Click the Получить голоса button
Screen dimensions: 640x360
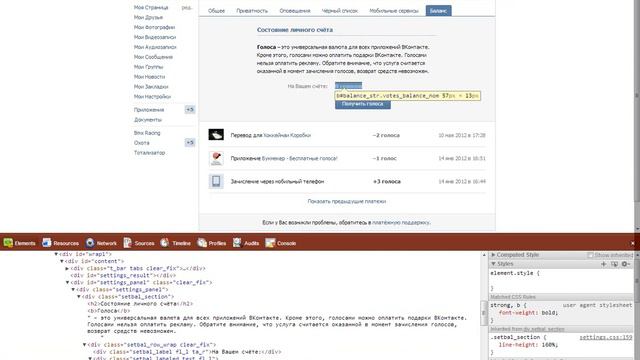362,104
